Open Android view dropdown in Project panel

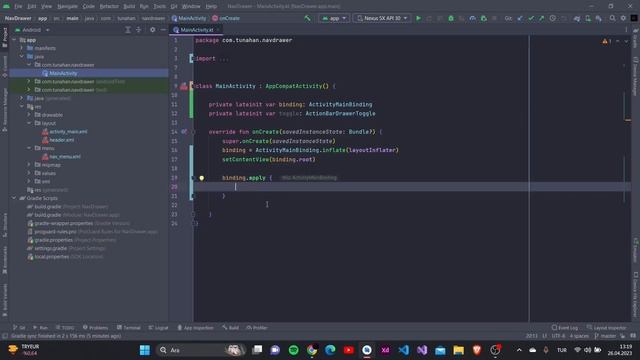click(32, 30)
